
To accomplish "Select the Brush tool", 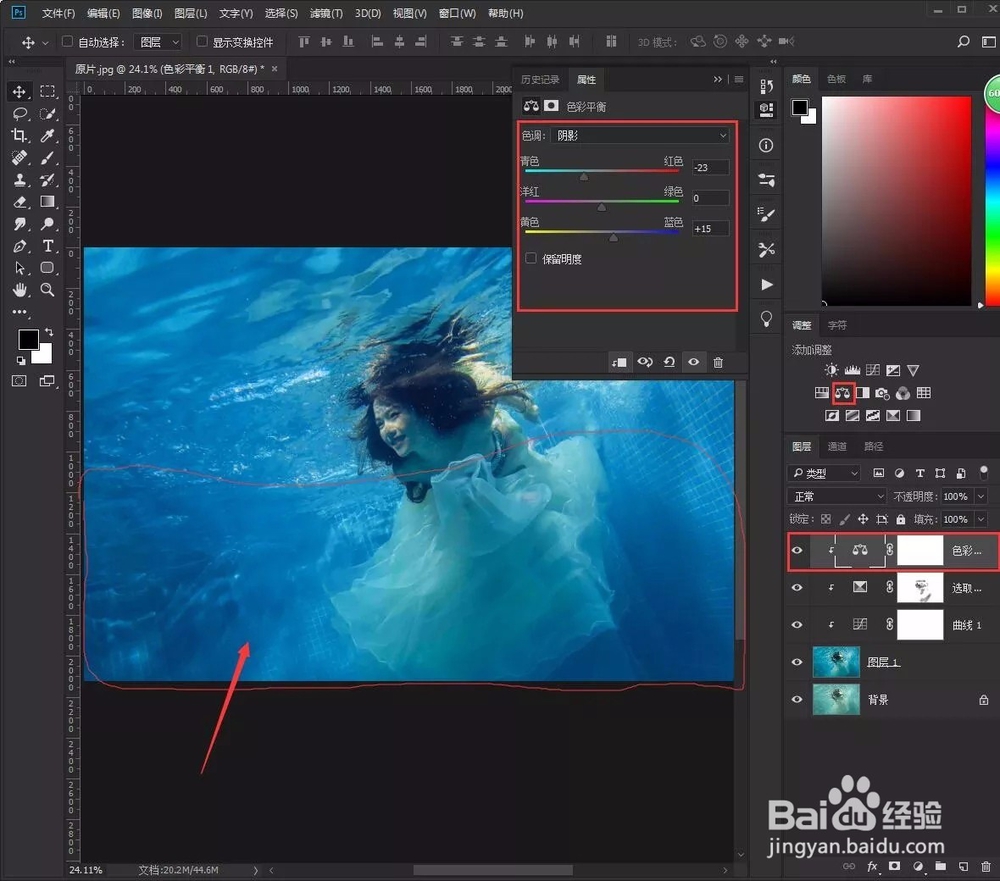I will click(47, 158).
